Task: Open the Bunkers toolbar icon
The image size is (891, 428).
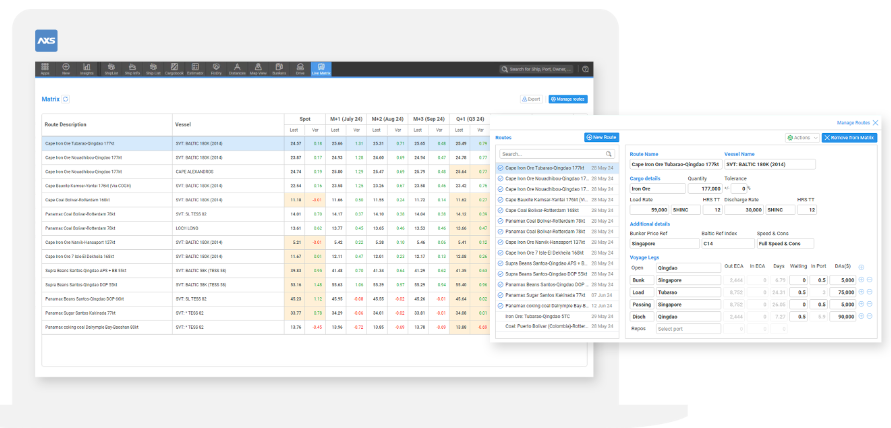Action: tap(279, 69)
